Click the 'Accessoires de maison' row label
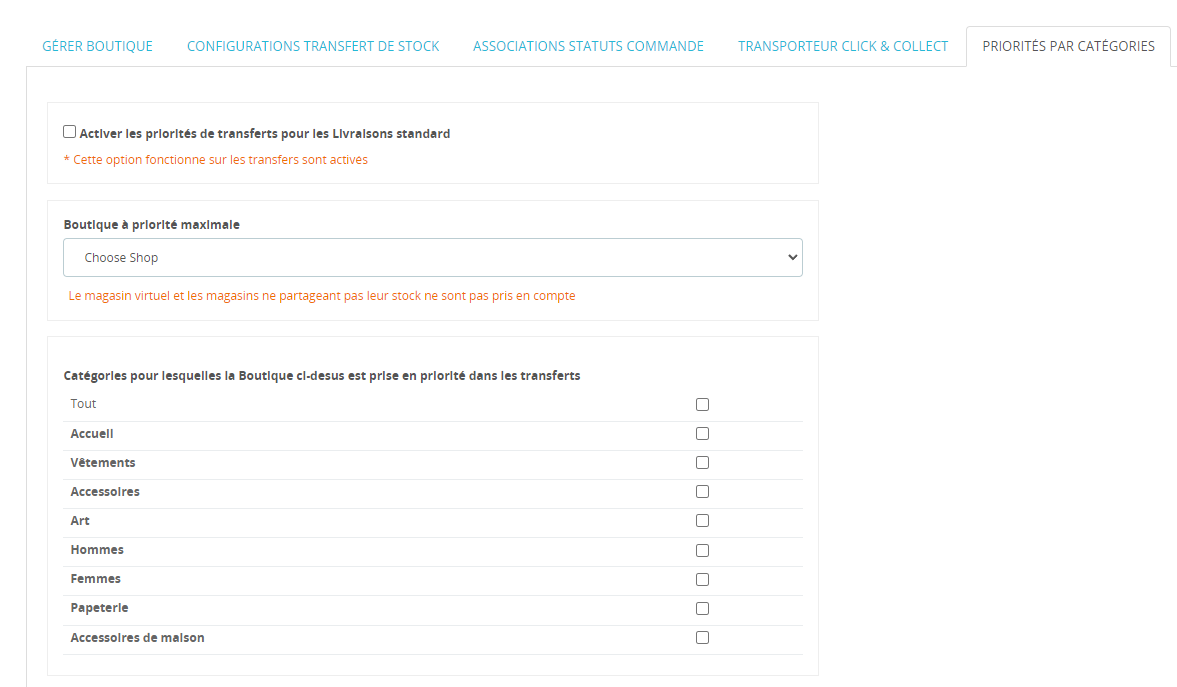The height and width of the screenshot is (687, 1177). coord(137,637)
